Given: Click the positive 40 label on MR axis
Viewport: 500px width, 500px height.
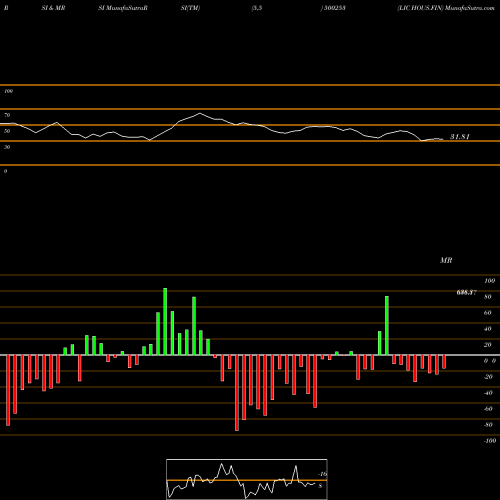Looking at the screenshot, I should [488, 329].
